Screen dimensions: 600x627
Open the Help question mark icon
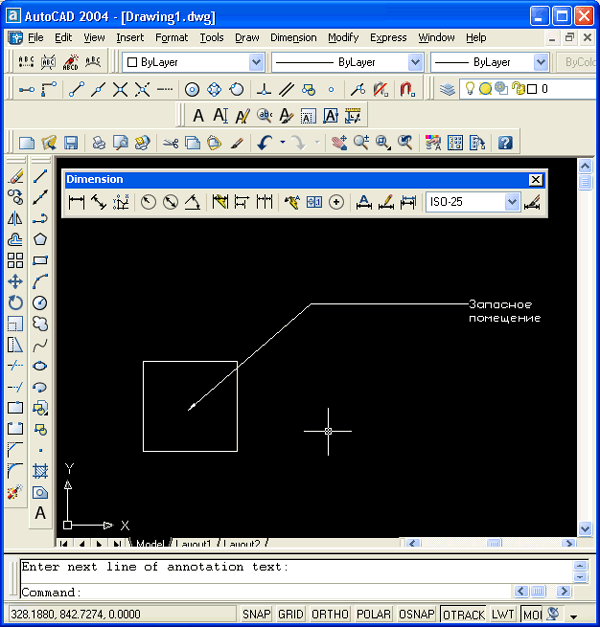pyautogui.click(x=505, y=143)
